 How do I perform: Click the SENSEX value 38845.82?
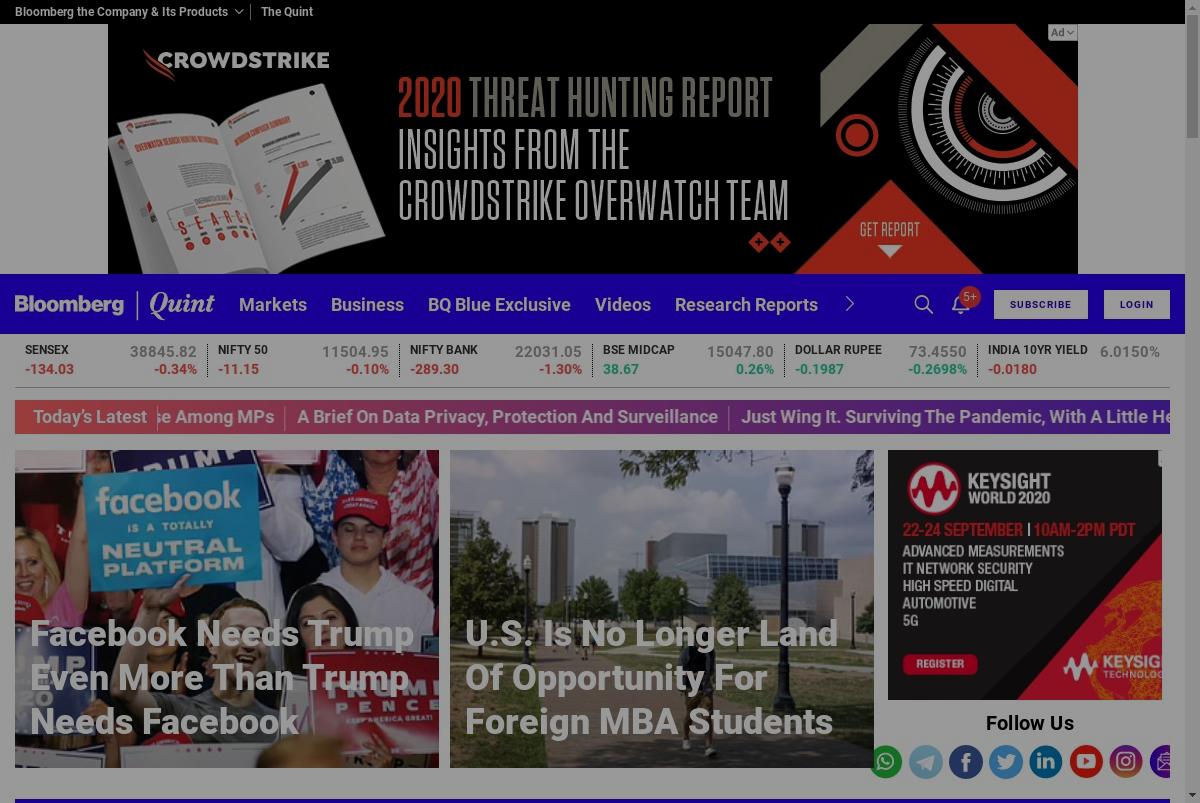[163, 352]
